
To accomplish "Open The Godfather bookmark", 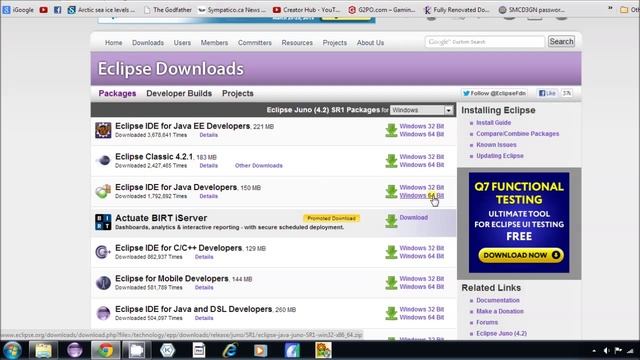I will tap(168, 10).
